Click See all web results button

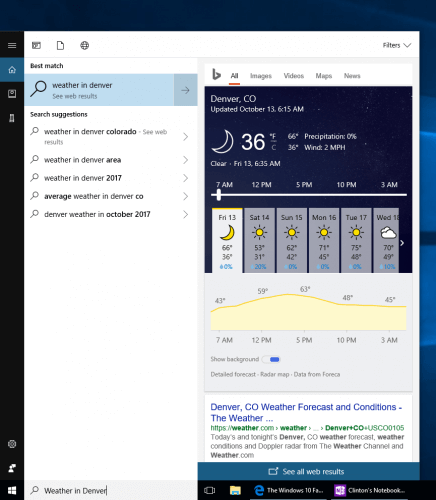309,471
